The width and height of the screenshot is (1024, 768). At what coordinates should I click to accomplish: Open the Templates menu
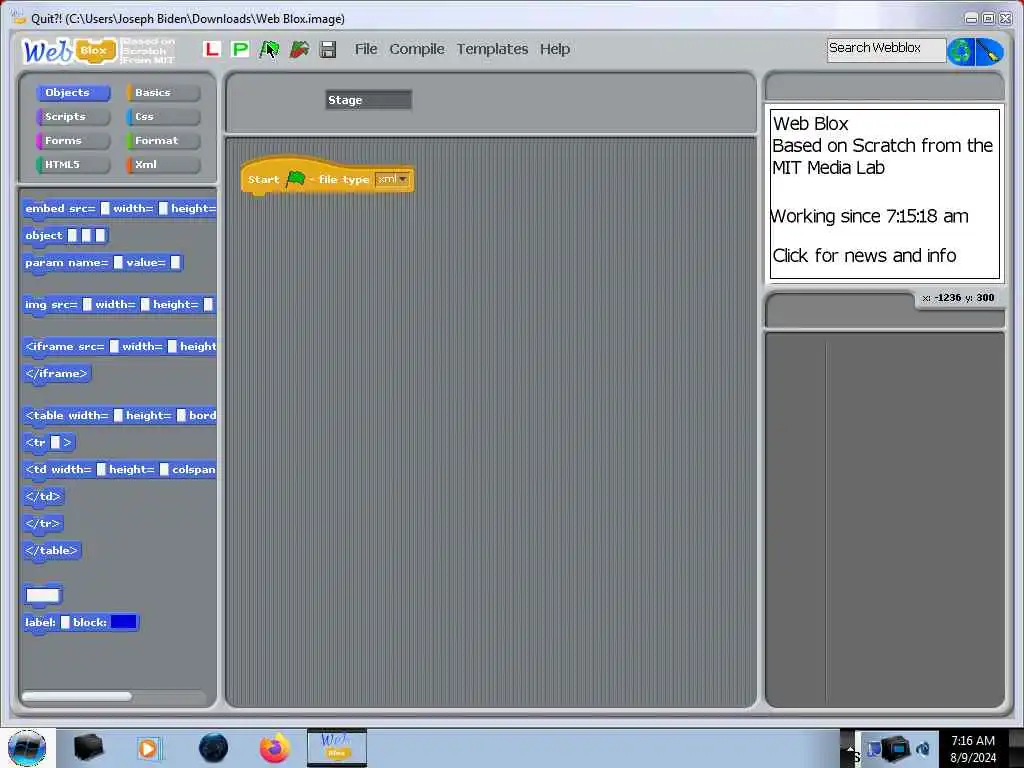coord(492,49)
